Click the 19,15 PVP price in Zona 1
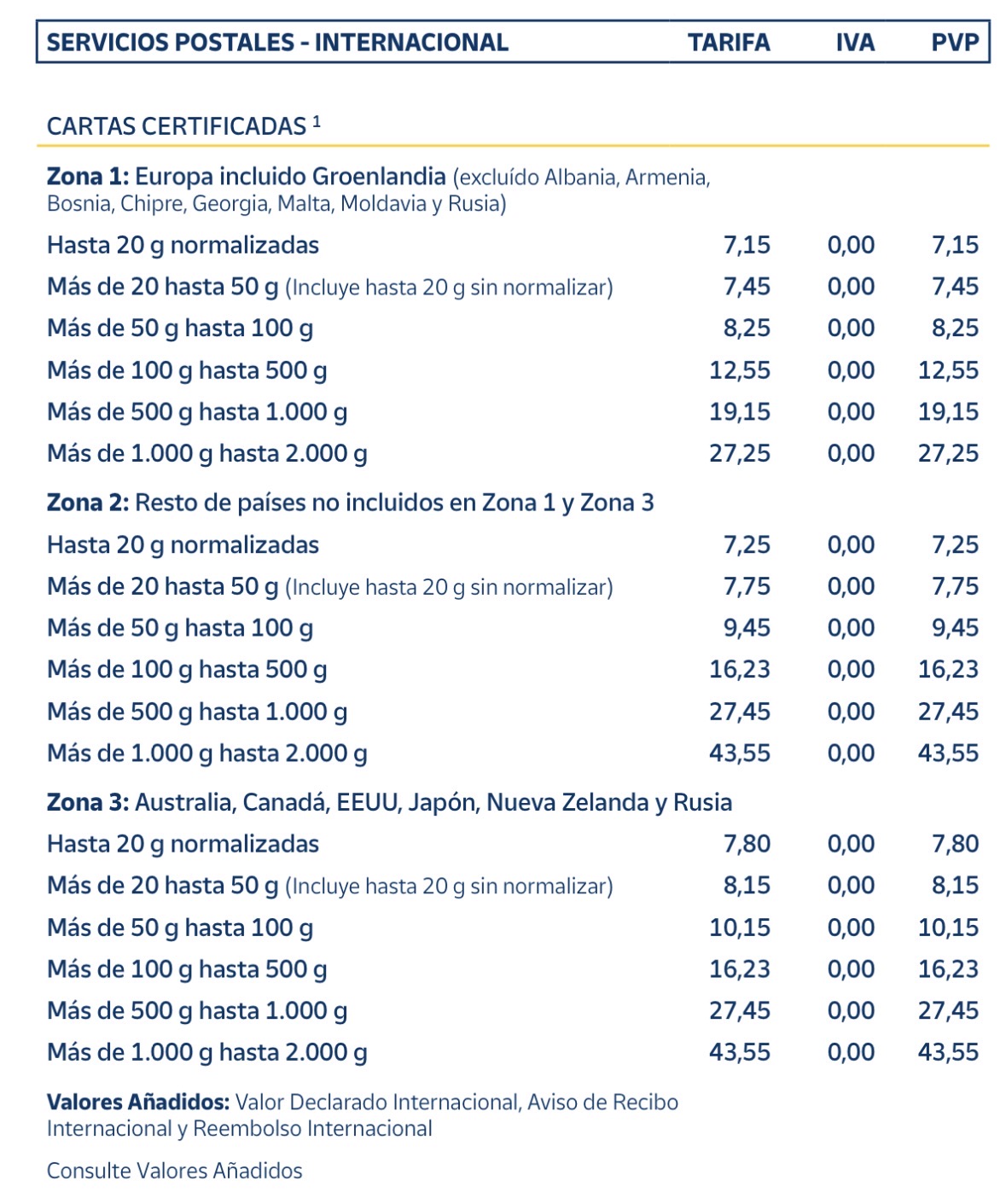This screenshot has width=1006, height=1204. (x=948, y=412)
